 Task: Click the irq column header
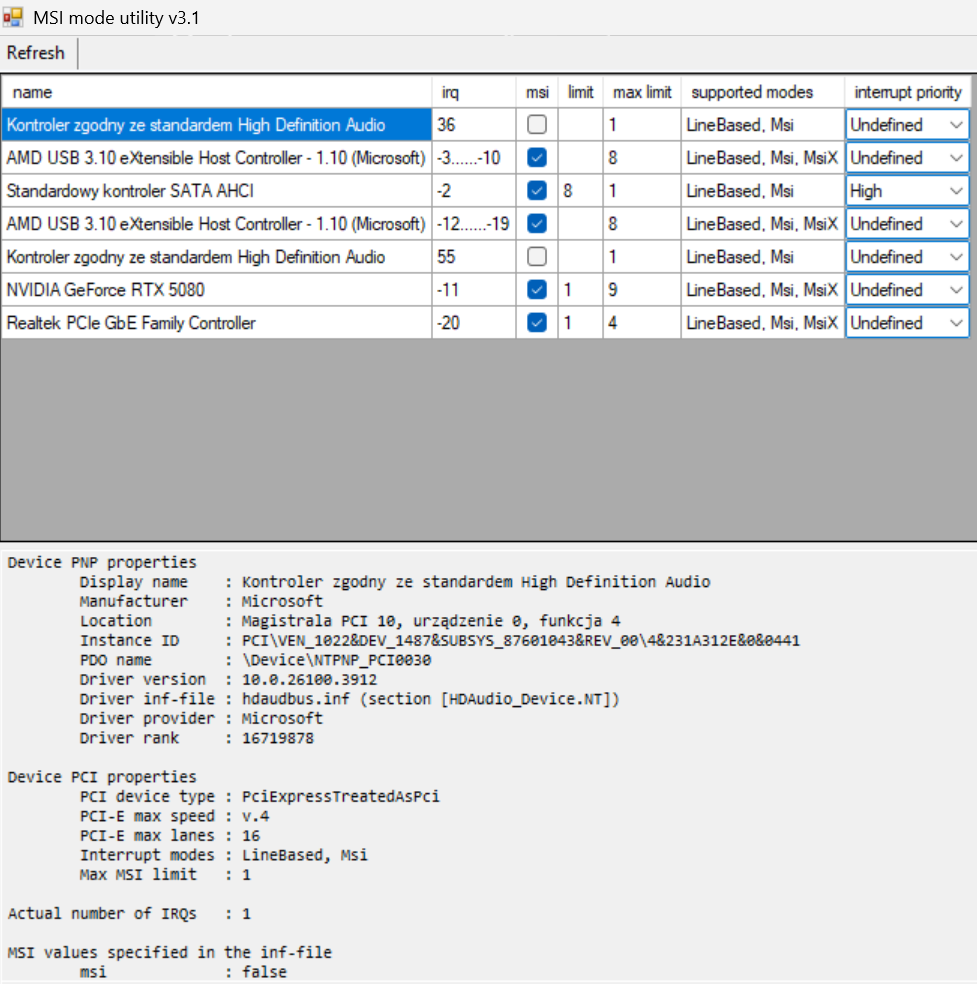pos(473,92)
